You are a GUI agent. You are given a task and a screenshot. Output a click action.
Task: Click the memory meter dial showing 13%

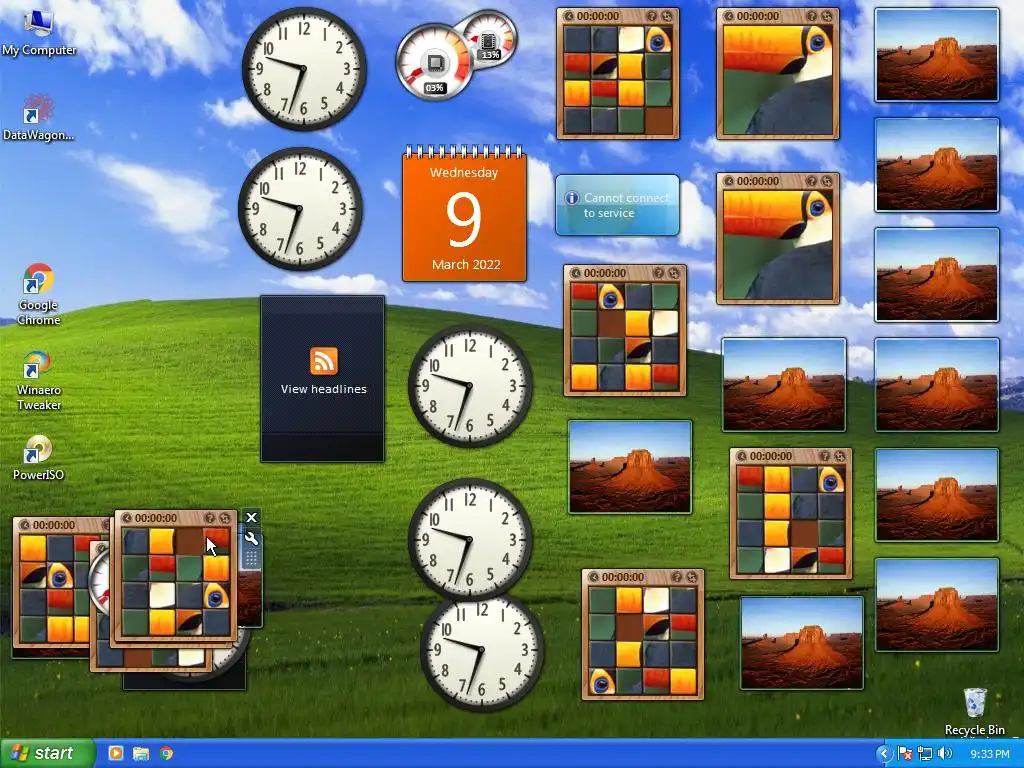[489, 41]
